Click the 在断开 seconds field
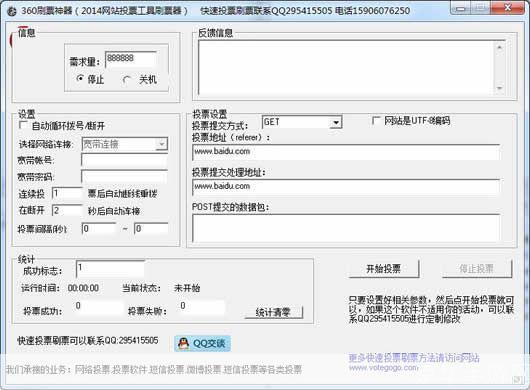 click(67, 210)
